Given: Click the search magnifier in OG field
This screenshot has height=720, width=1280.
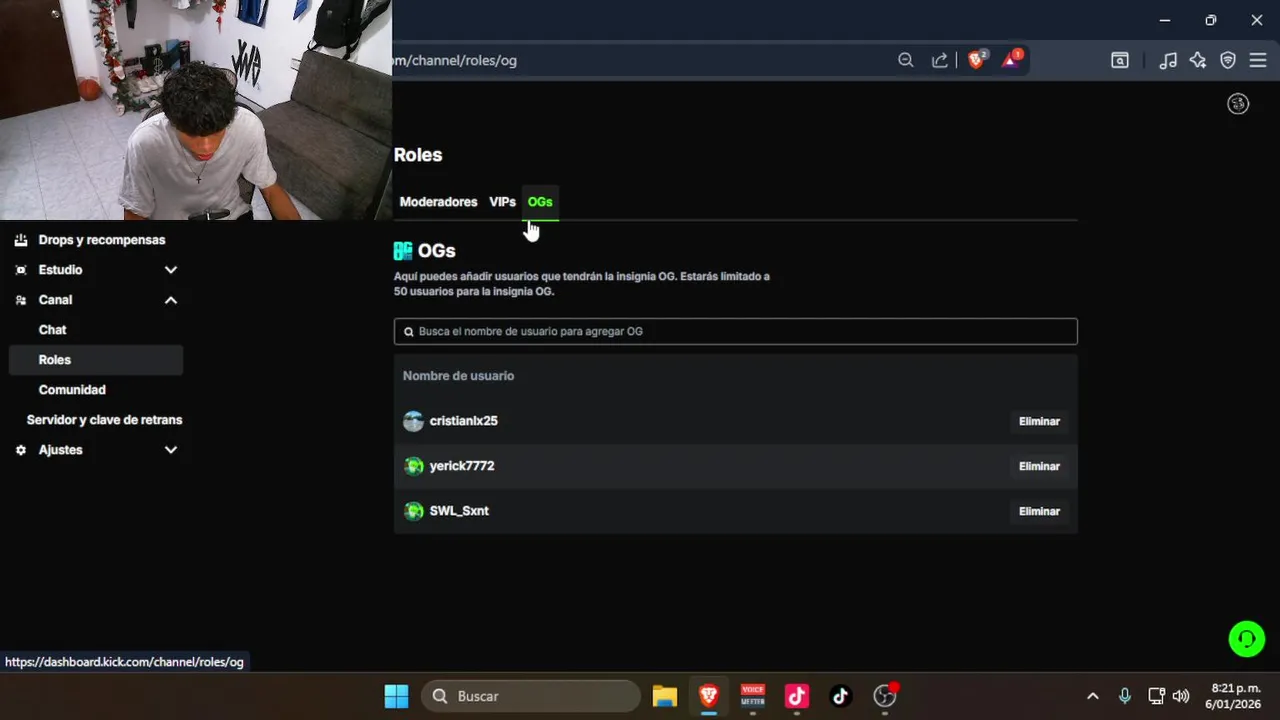Looking at the screenshot, I should tap(409, 332).
